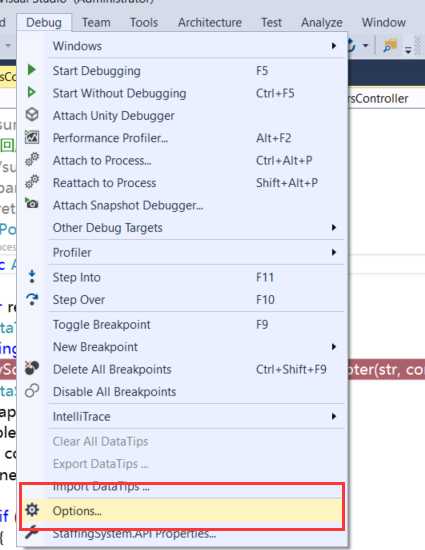
Task: Click the sController text in editor navigation bar
Action: coord(378,99)
